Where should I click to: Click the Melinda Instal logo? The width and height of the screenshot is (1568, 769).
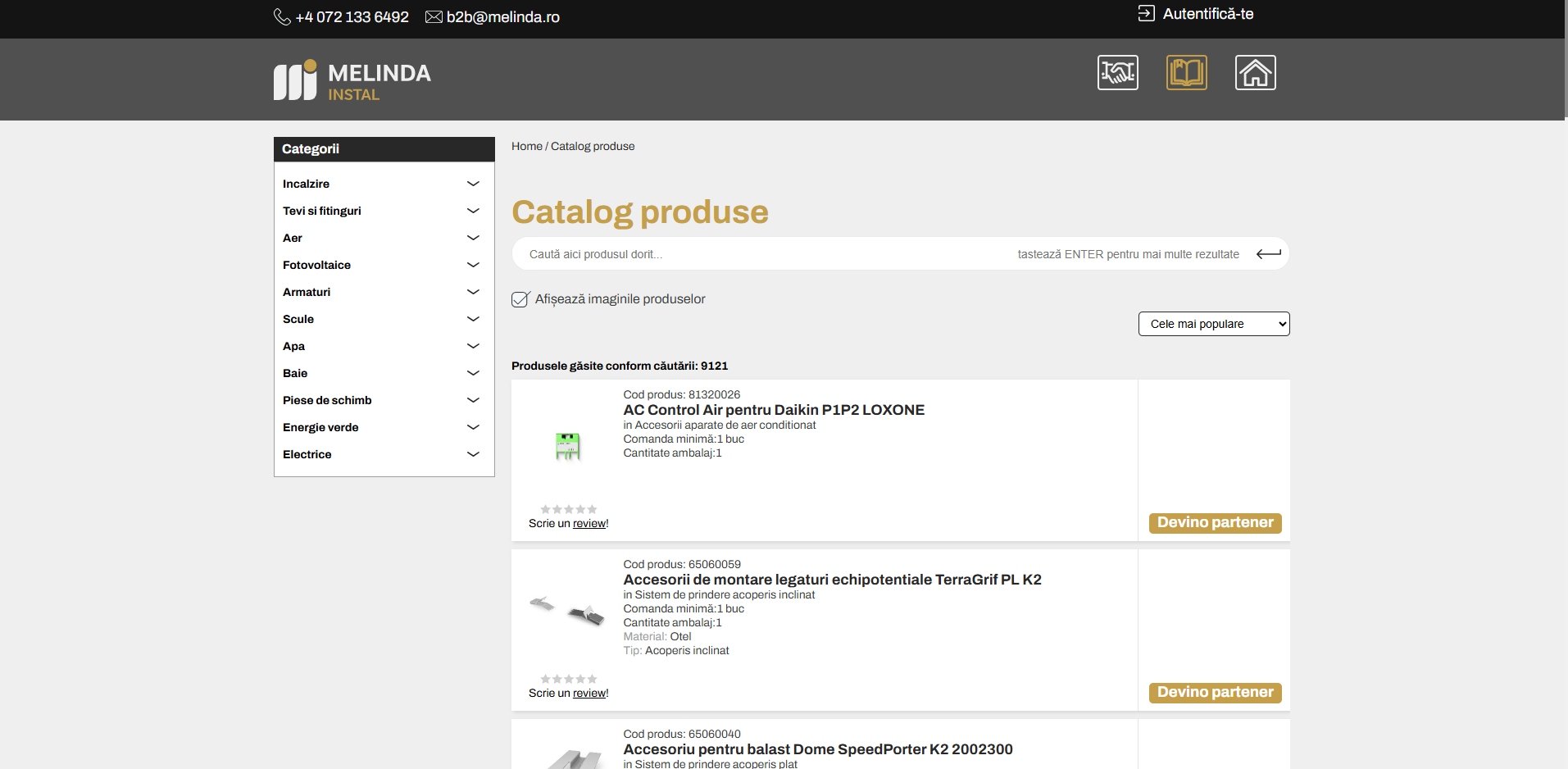[352, 81]
